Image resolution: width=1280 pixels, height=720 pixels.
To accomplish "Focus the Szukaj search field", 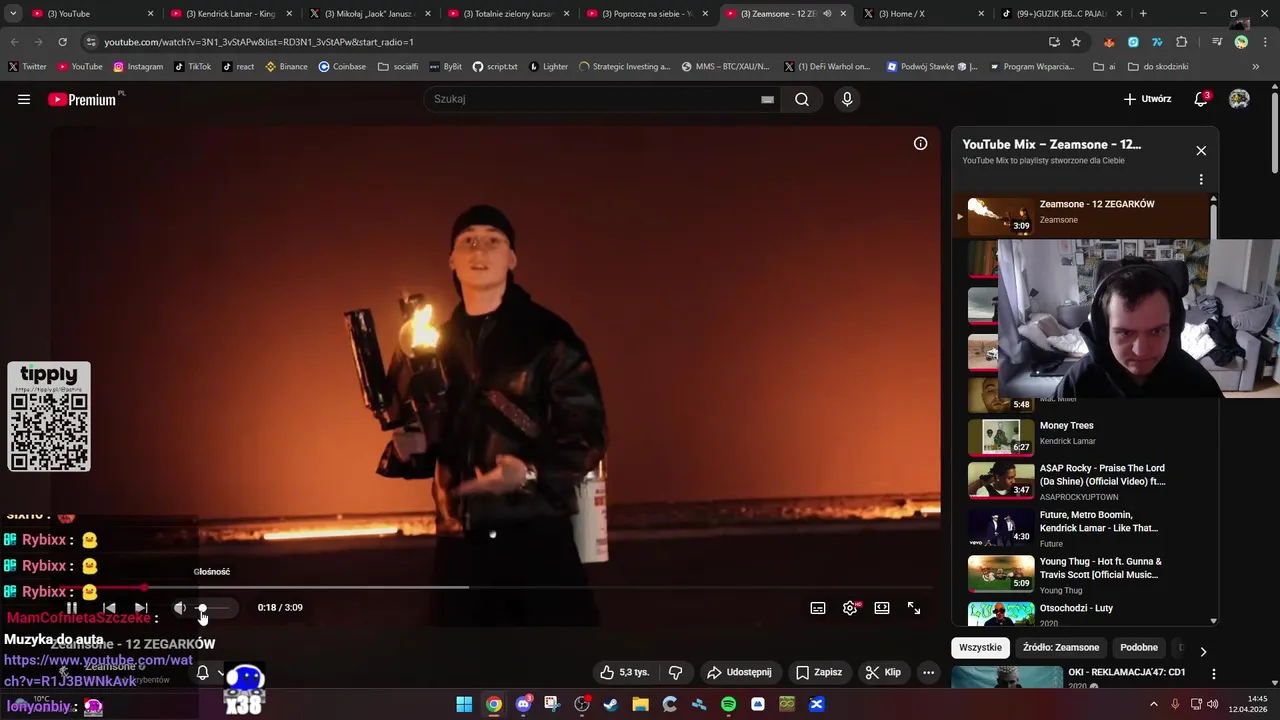I will pos(590,99).
